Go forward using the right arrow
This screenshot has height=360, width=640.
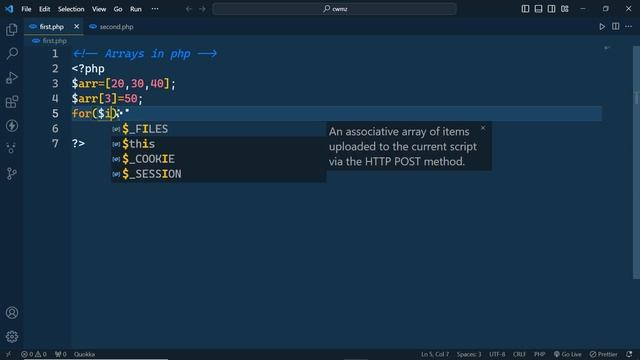202,9
